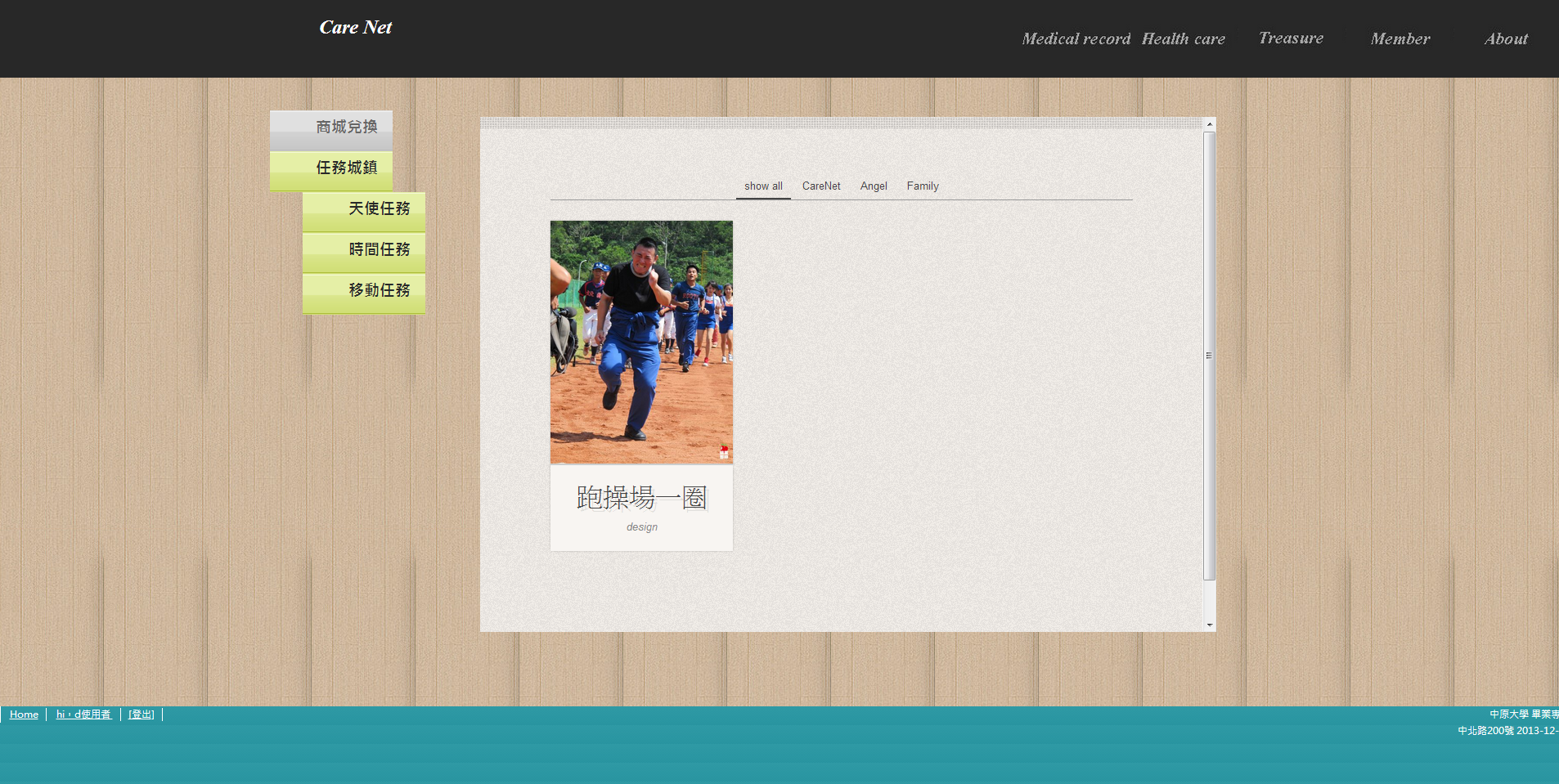Open the About page
The width and height of the screenshot is (1559, 784).
1505,39
